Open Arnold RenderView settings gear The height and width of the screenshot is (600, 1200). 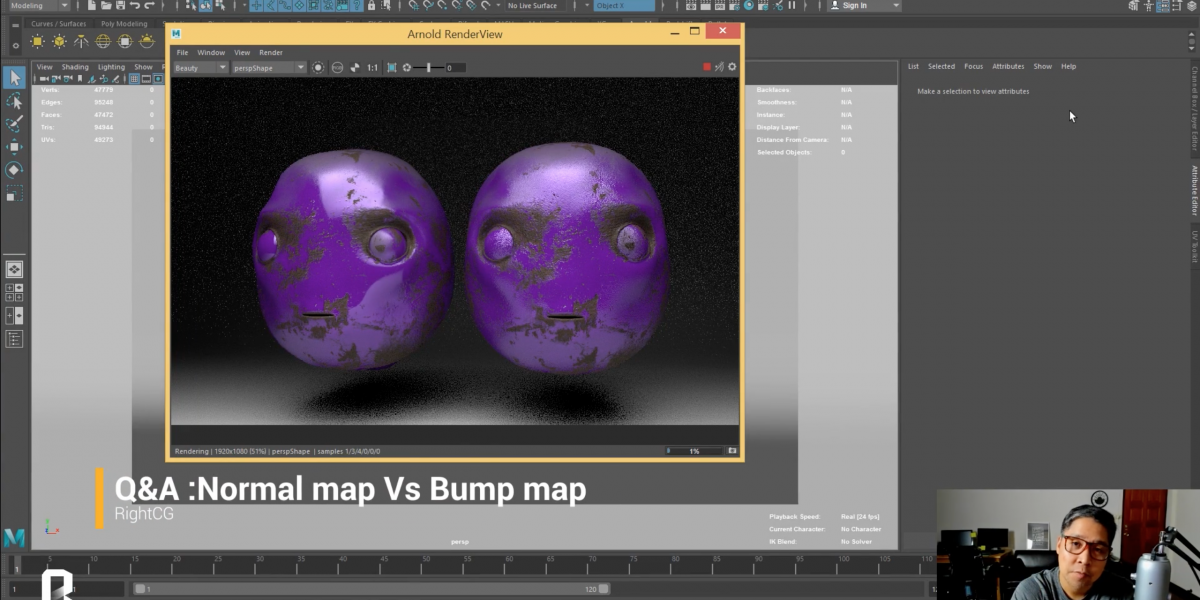[x=732, y=67]
